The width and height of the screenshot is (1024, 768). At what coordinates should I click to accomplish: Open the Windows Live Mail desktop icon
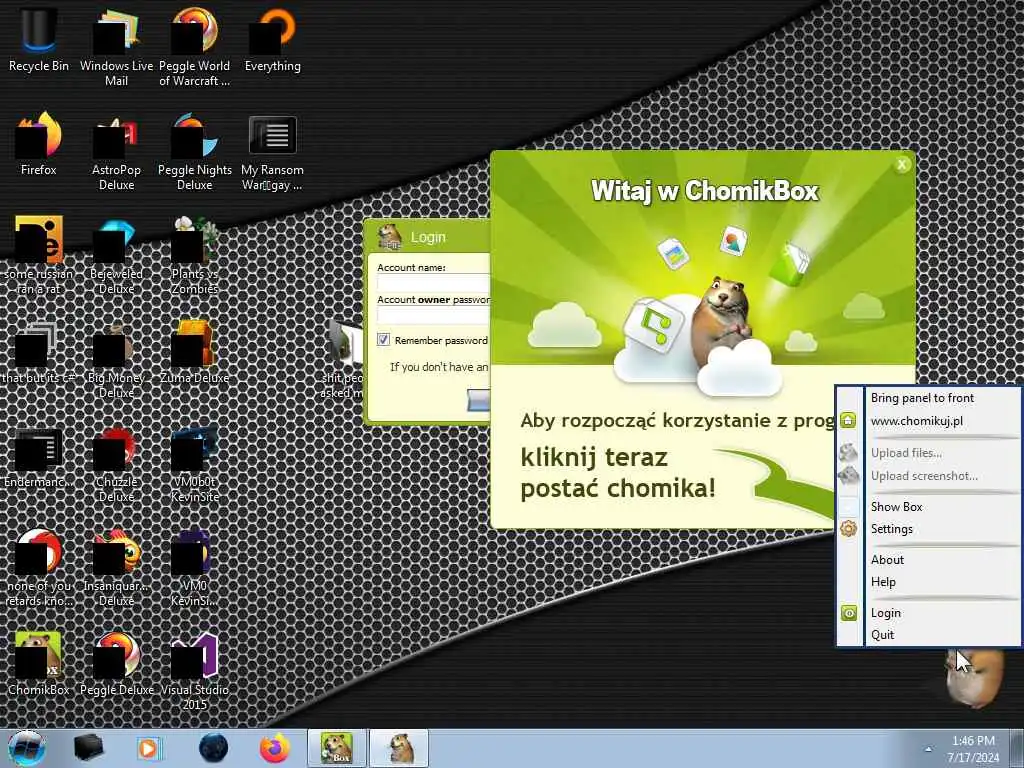tap(116, 47)
